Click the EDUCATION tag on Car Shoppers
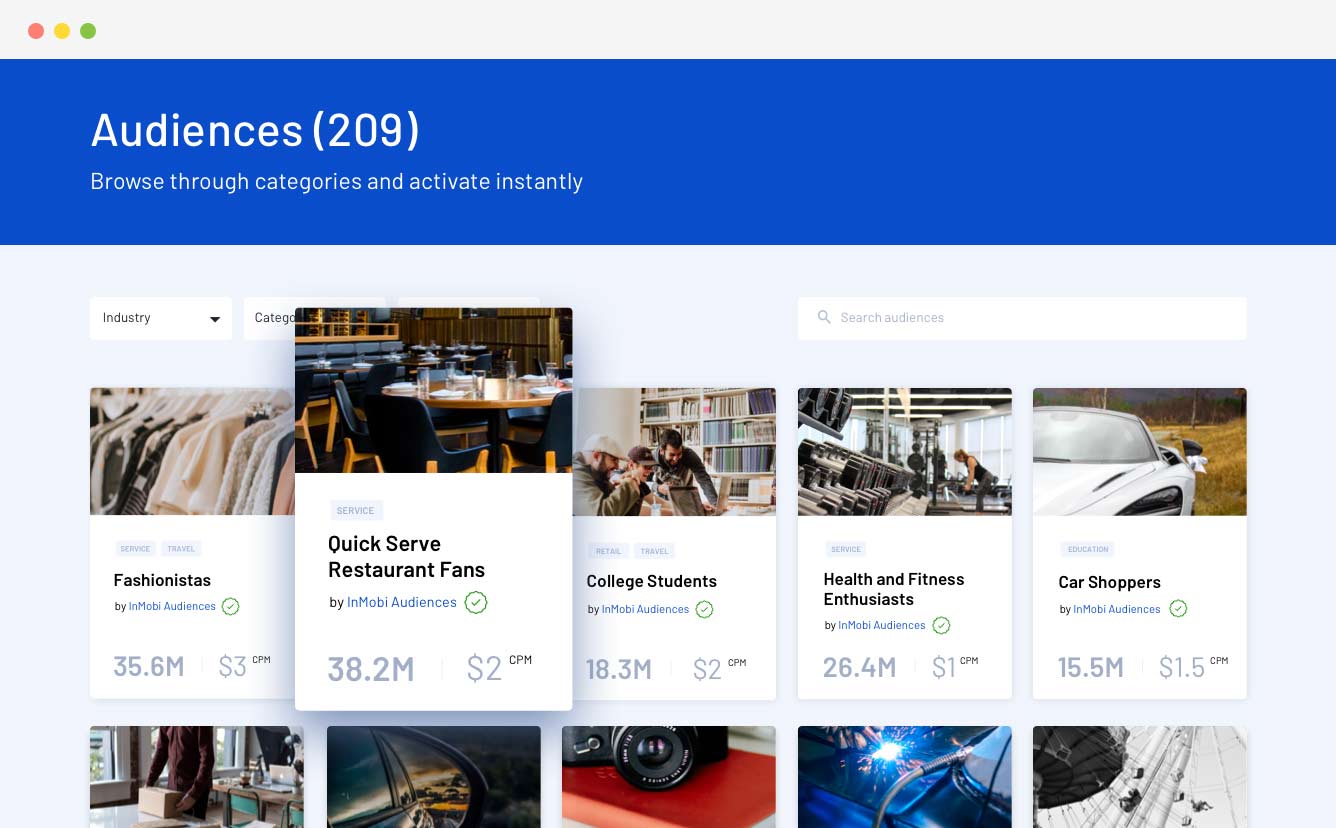 click(1088, 549)
